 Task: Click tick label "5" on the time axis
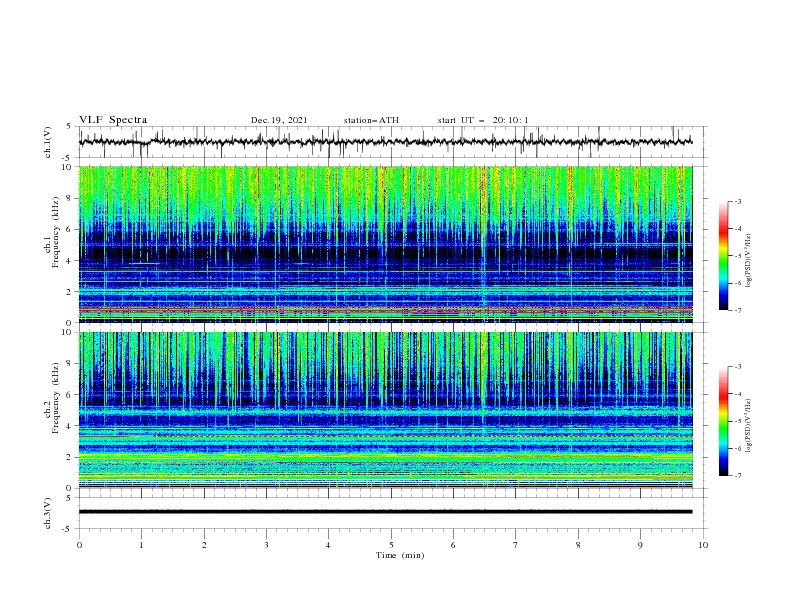391,545
